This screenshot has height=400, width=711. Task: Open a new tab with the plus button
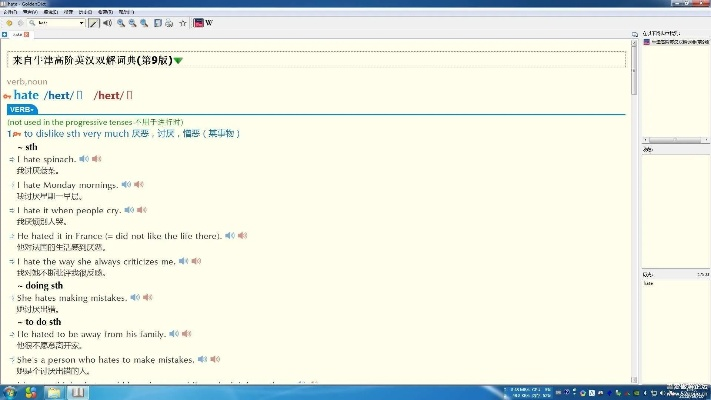pyautogui.click(x=4, y=34)
